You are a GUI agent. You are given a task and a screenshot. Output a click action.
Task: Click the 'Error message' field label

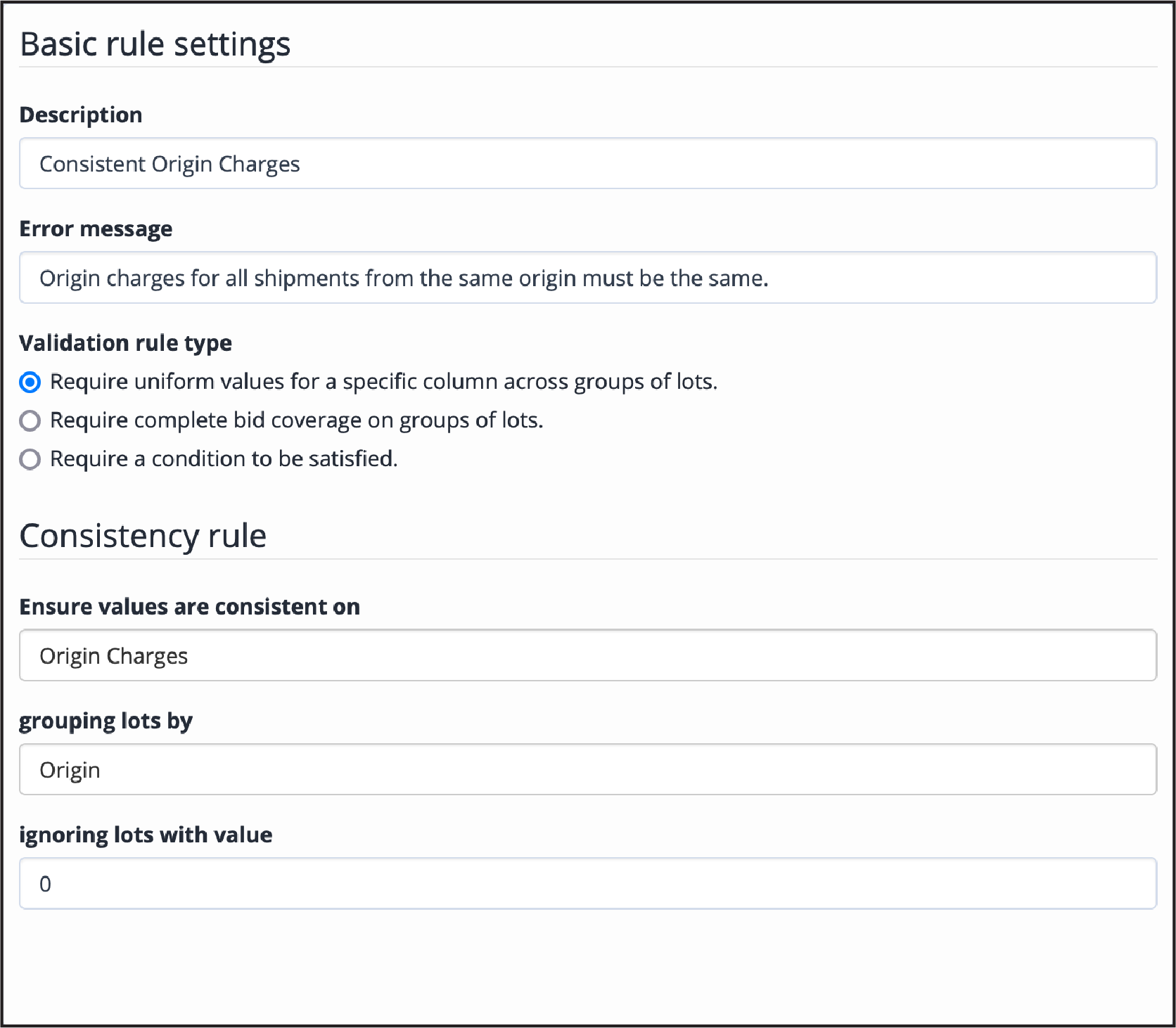[96, 229]
